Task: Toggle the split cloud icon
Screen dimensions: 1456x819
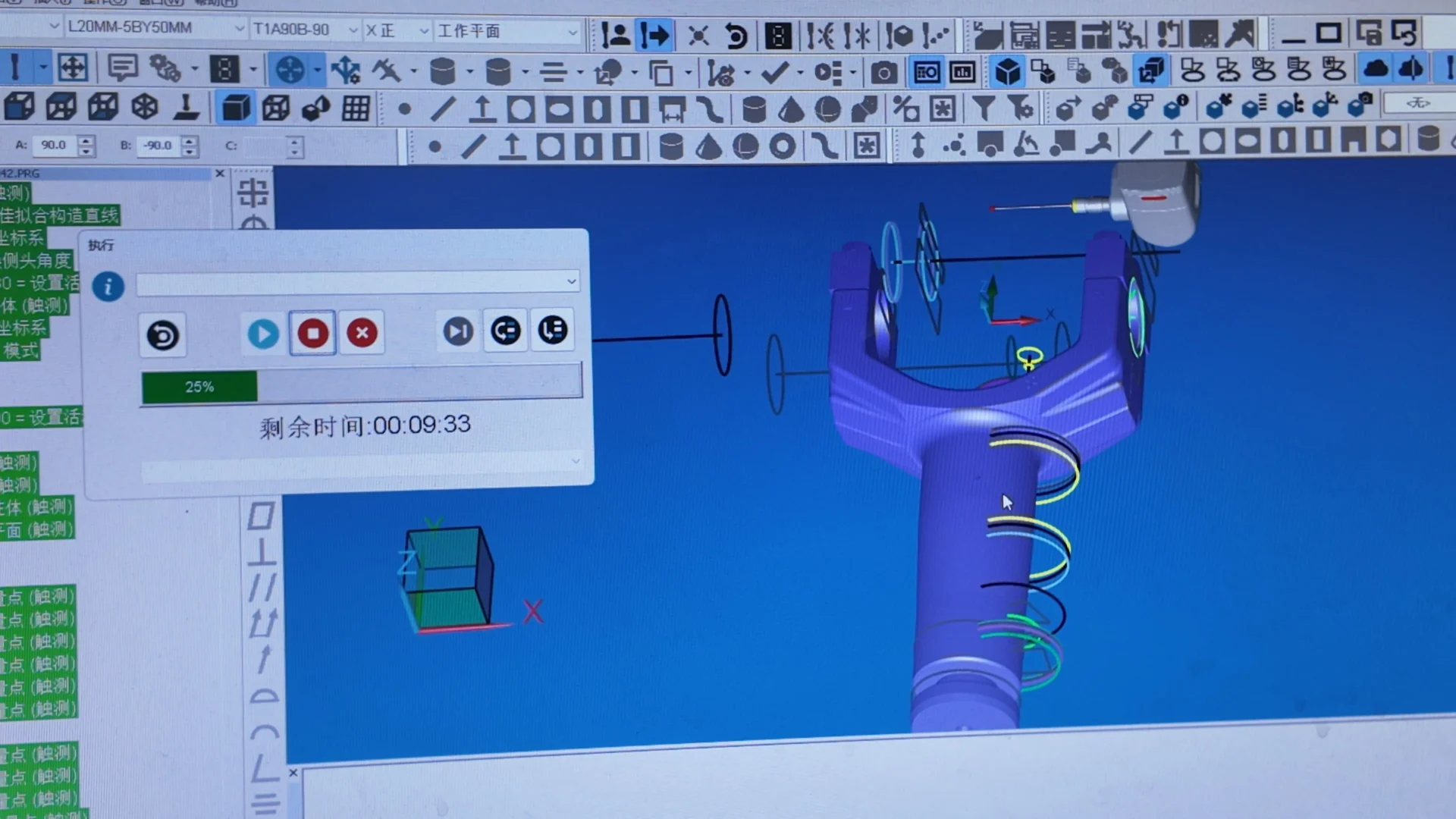Action: coord(1410,69)
